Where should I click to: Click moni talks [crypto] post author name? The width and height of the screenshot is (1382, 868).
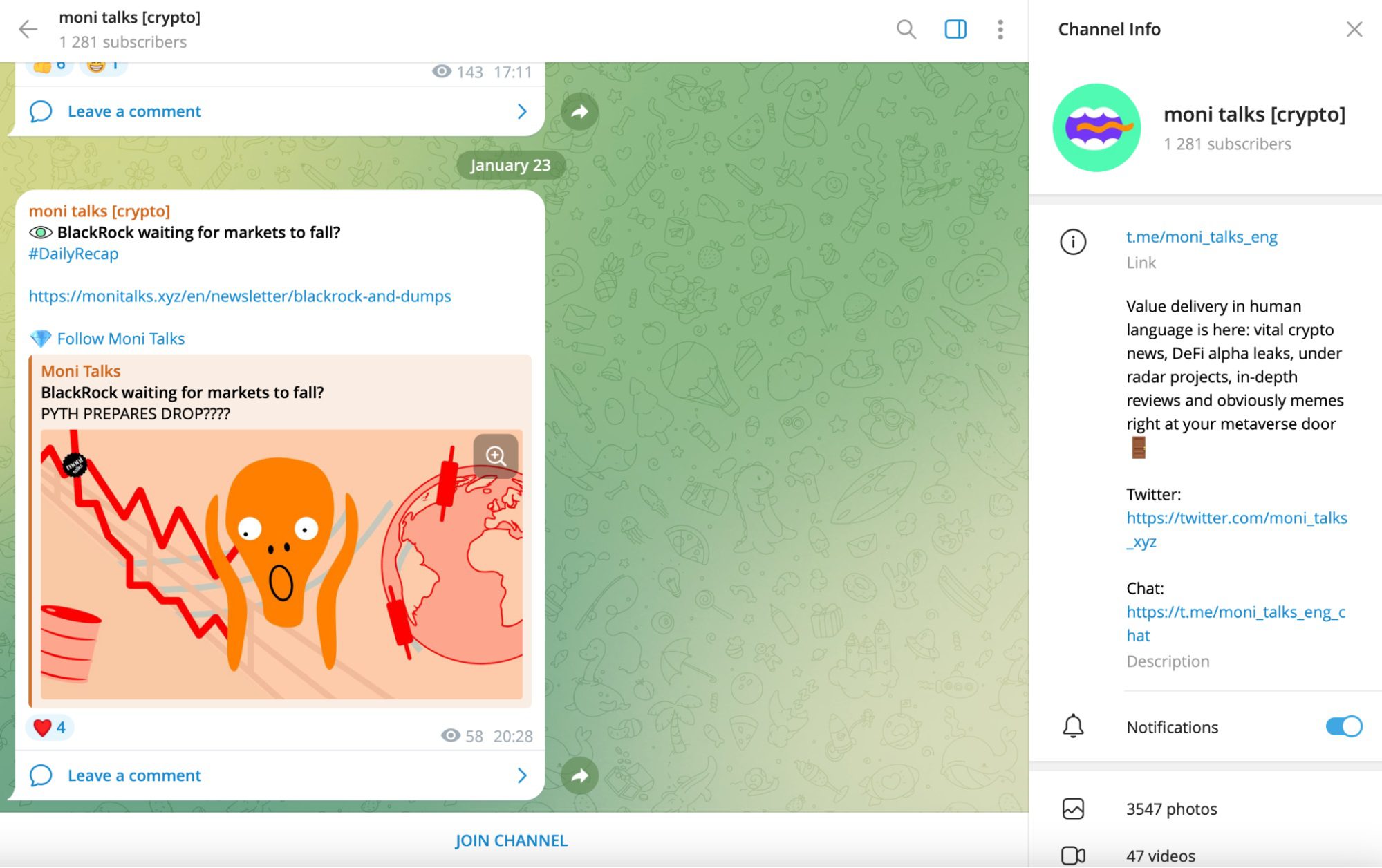(100, 211)
